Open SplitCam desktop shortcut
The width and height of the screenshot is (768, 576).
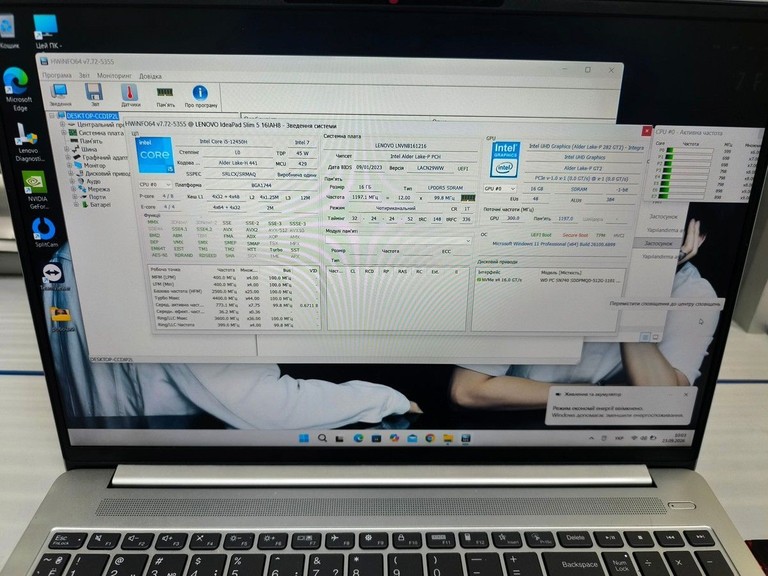(45, 232)
